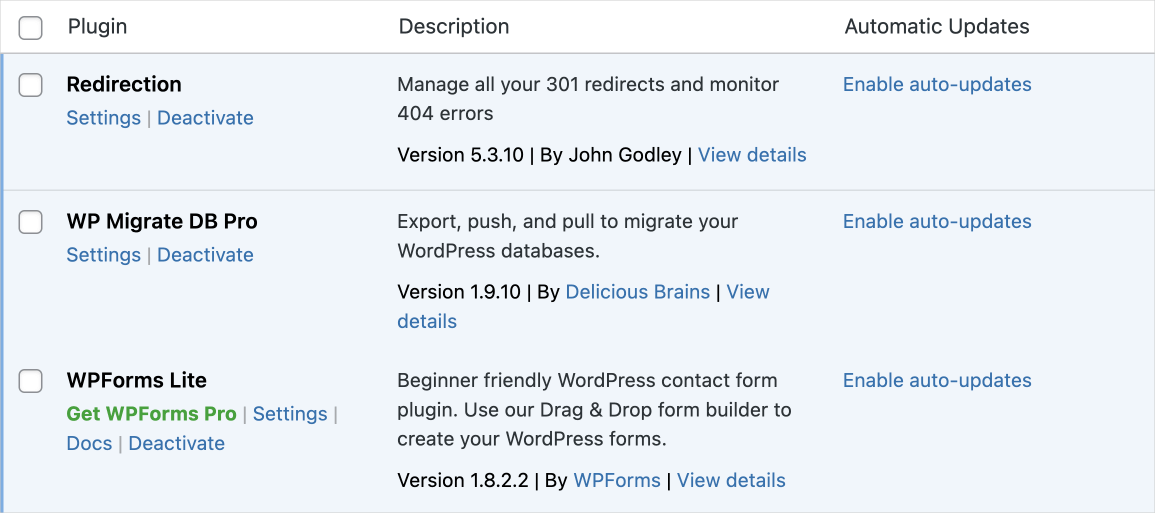
Task: Click the WP Migrate DB Pro name
Action: [162, 222]
